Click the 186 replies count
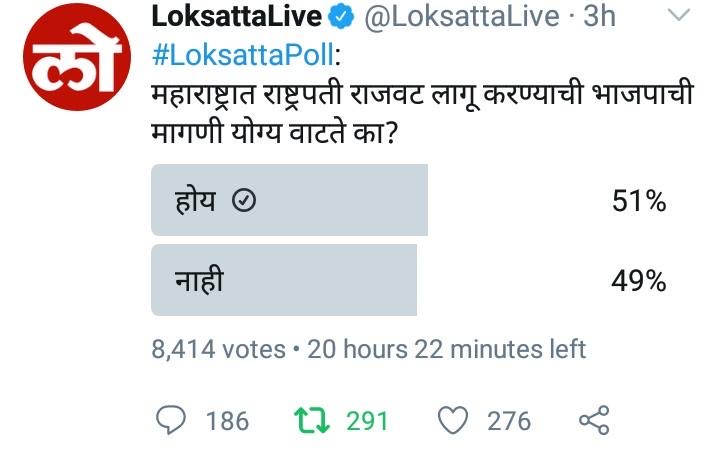Image resolution: width=719 pixels, height=459 pixels. click(227, 421)
